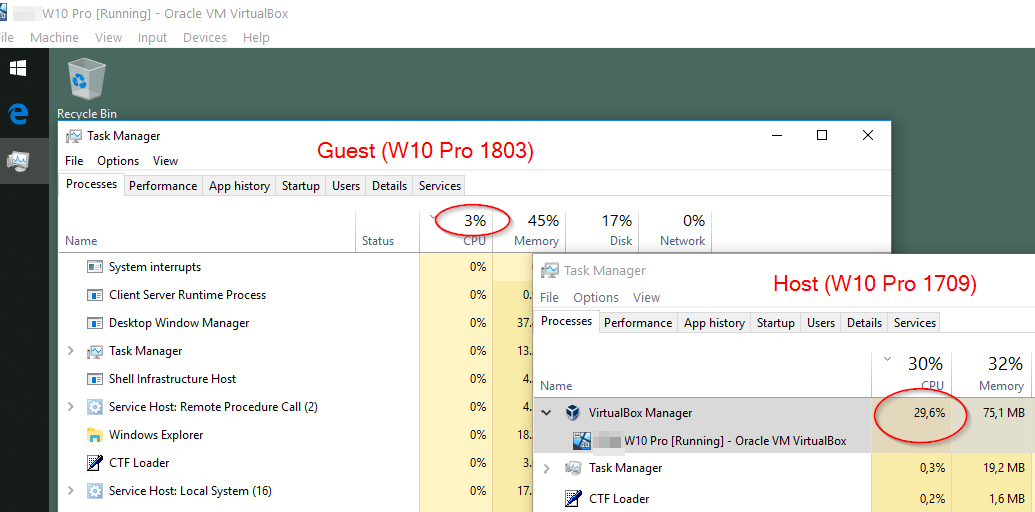Open the Edge browser in guest taskbar
This screenshot has width=1035, height=512.
click(x=18, y=114)
